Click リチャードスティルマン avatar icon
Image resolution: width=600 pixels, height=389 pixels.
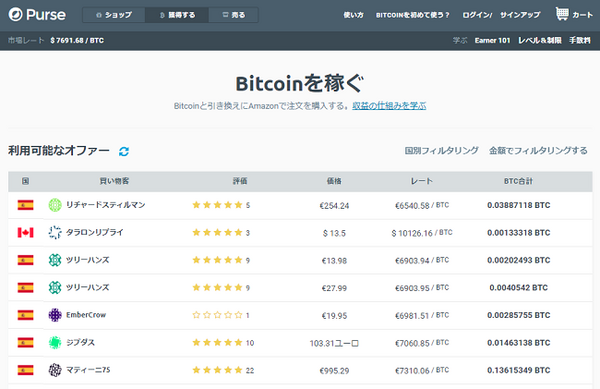pyautogui.click(x=55, y=205)
